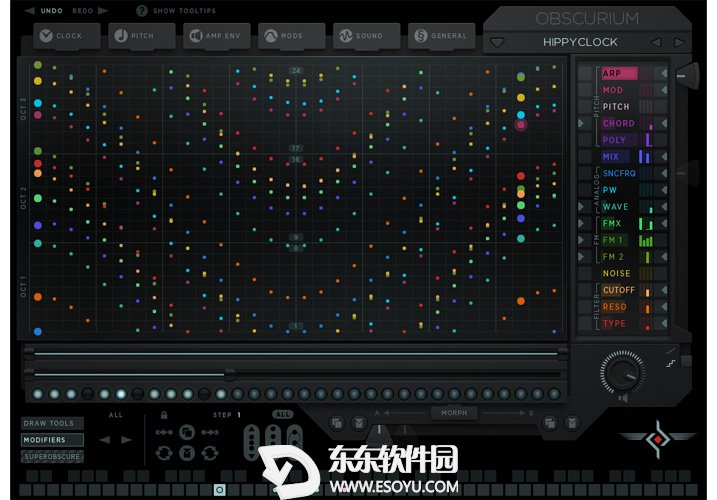
Task: Open the preset menu triangle beside HIPPYCLOCK
Action: point(497,43)
